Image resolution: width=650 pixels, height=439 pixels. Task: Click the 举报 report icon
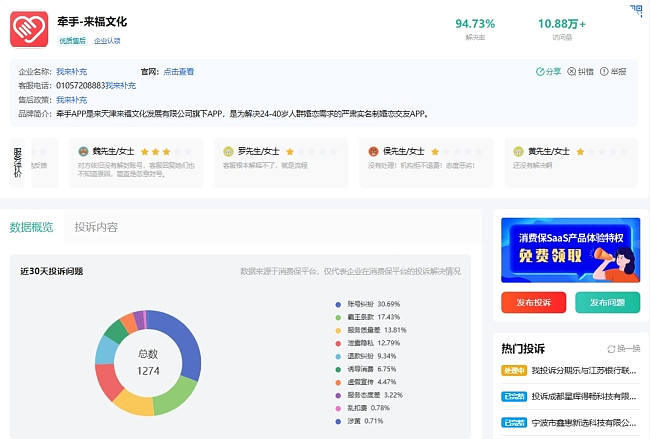(x=604, y=72)
